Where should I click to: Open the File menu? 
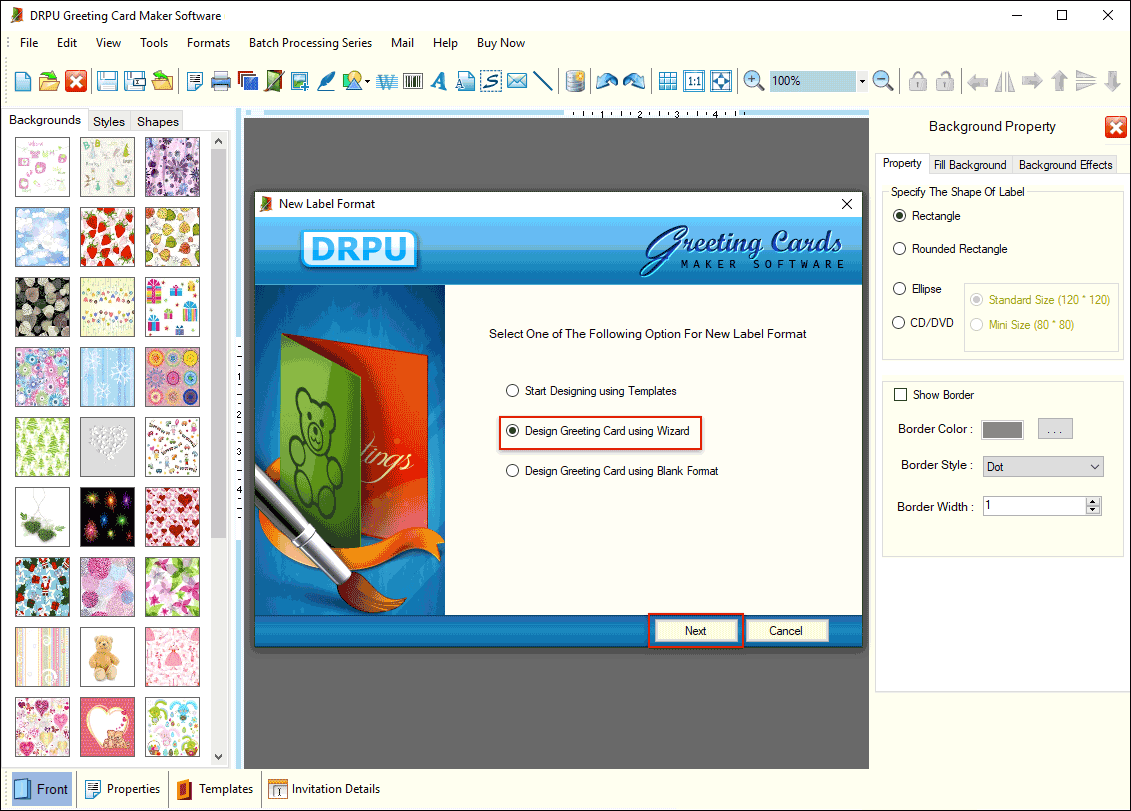[29, 43]
